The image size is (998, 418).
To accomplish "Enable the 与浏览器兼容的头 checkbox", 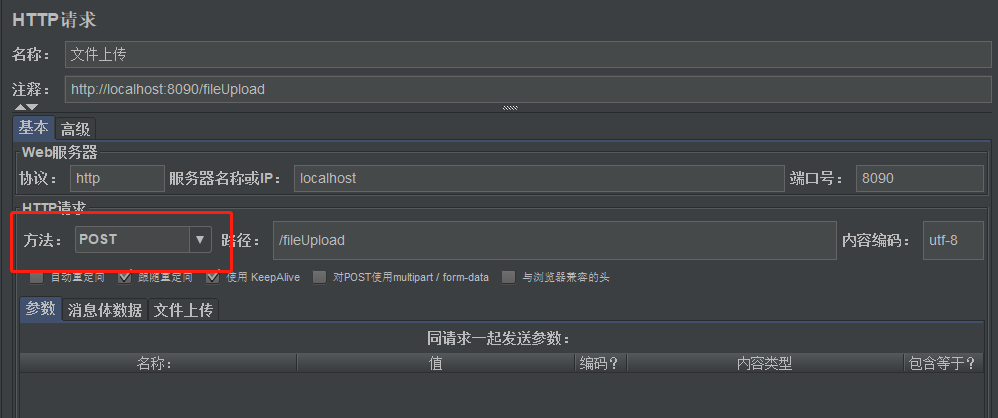I will point(509,277).
